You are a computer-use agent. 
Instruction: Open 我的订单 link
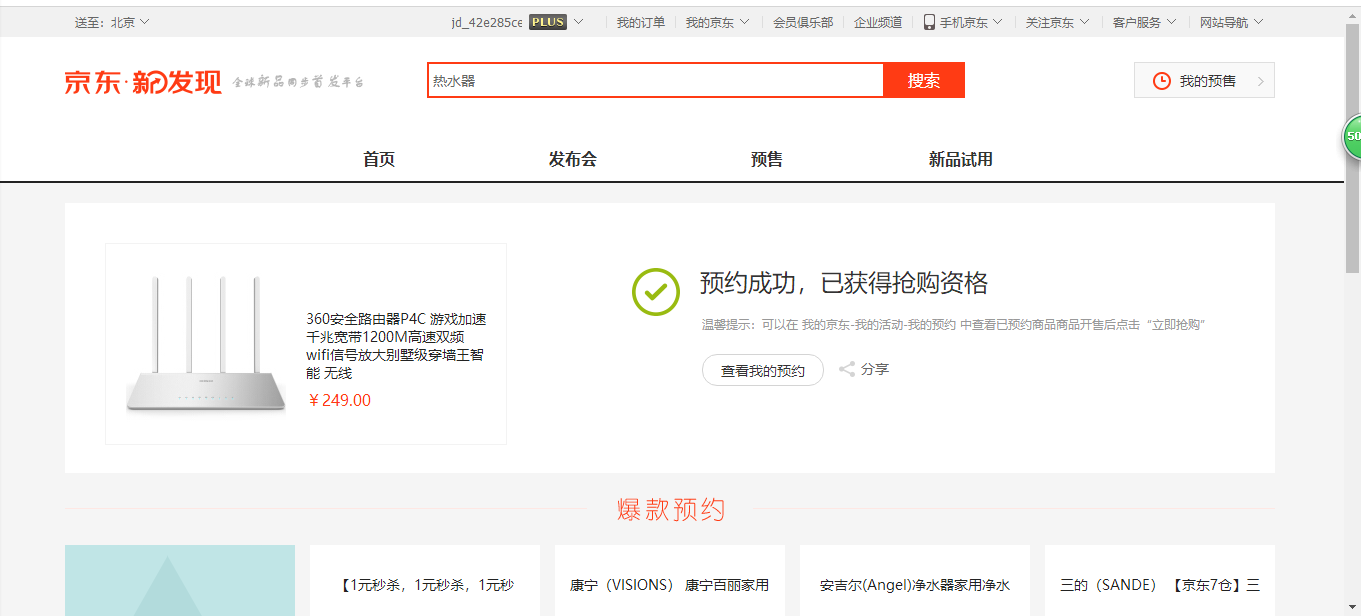[640, 22]
